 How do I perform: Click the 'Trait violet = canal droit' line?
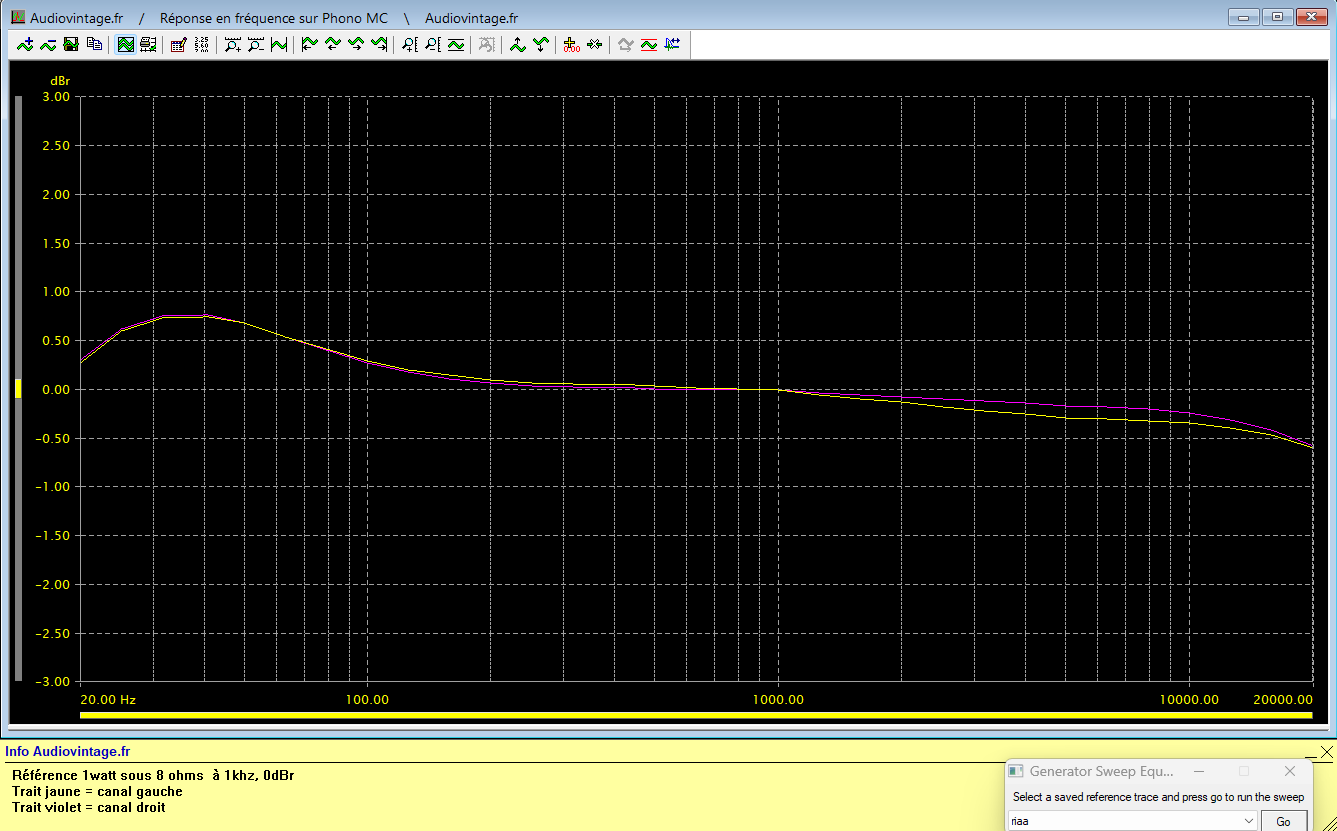pyautogui.click(x=89, y=807)
